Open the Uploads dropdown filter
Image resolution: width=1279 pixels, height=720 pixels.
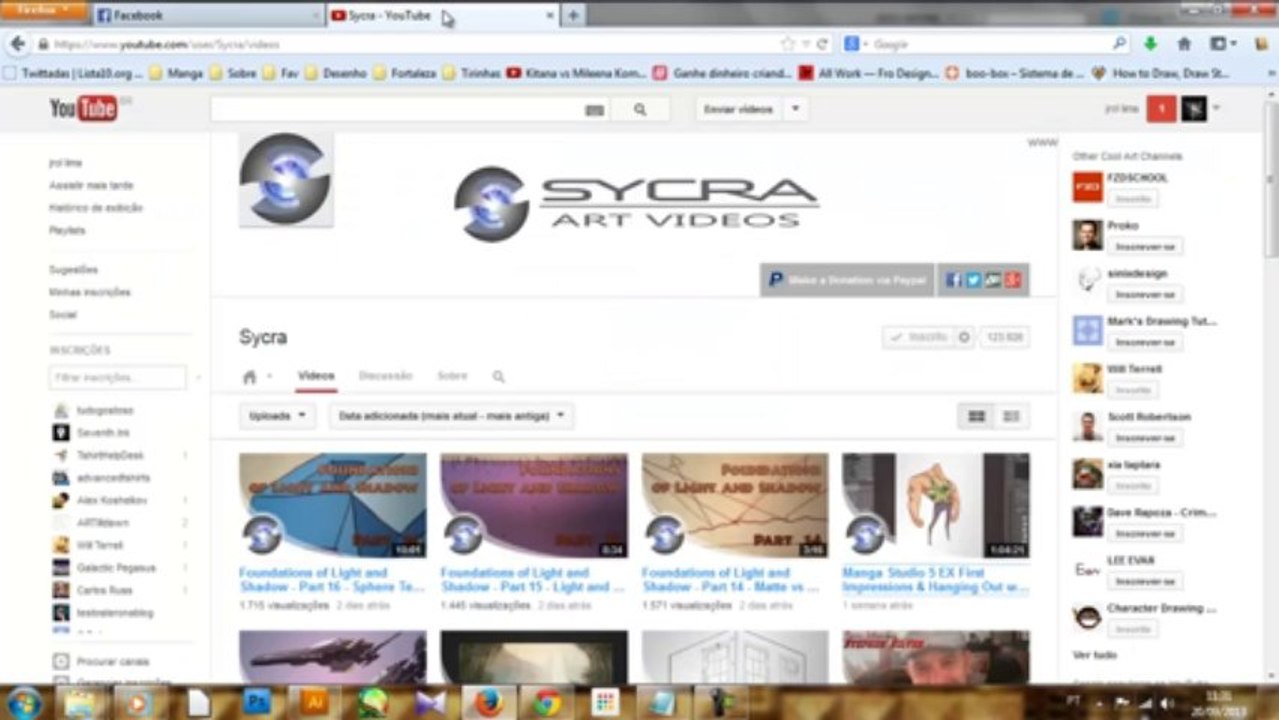[277, 416]
